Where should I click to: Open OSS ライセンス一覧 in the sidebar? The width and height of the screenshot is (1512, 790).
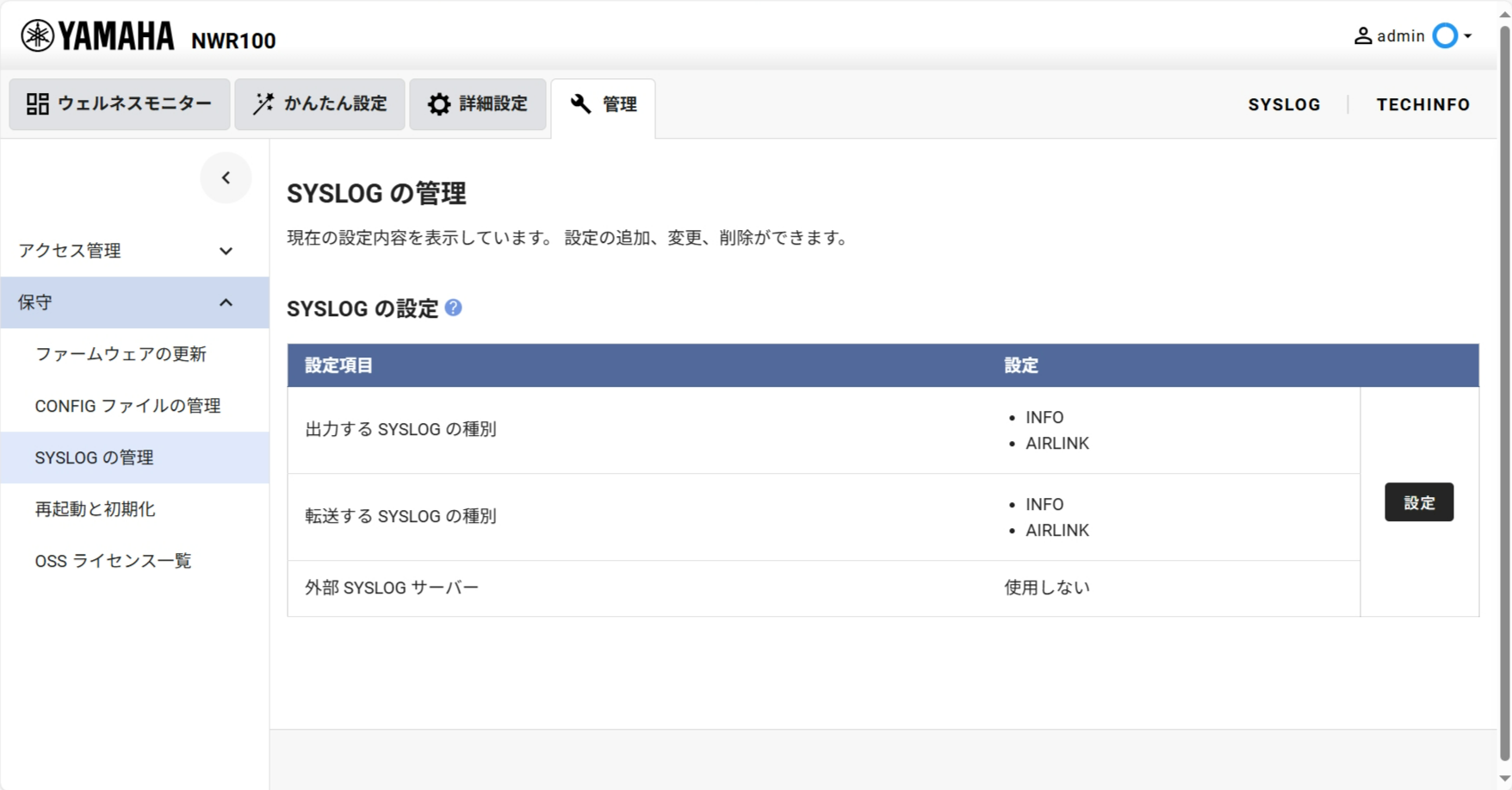[113, 561]
